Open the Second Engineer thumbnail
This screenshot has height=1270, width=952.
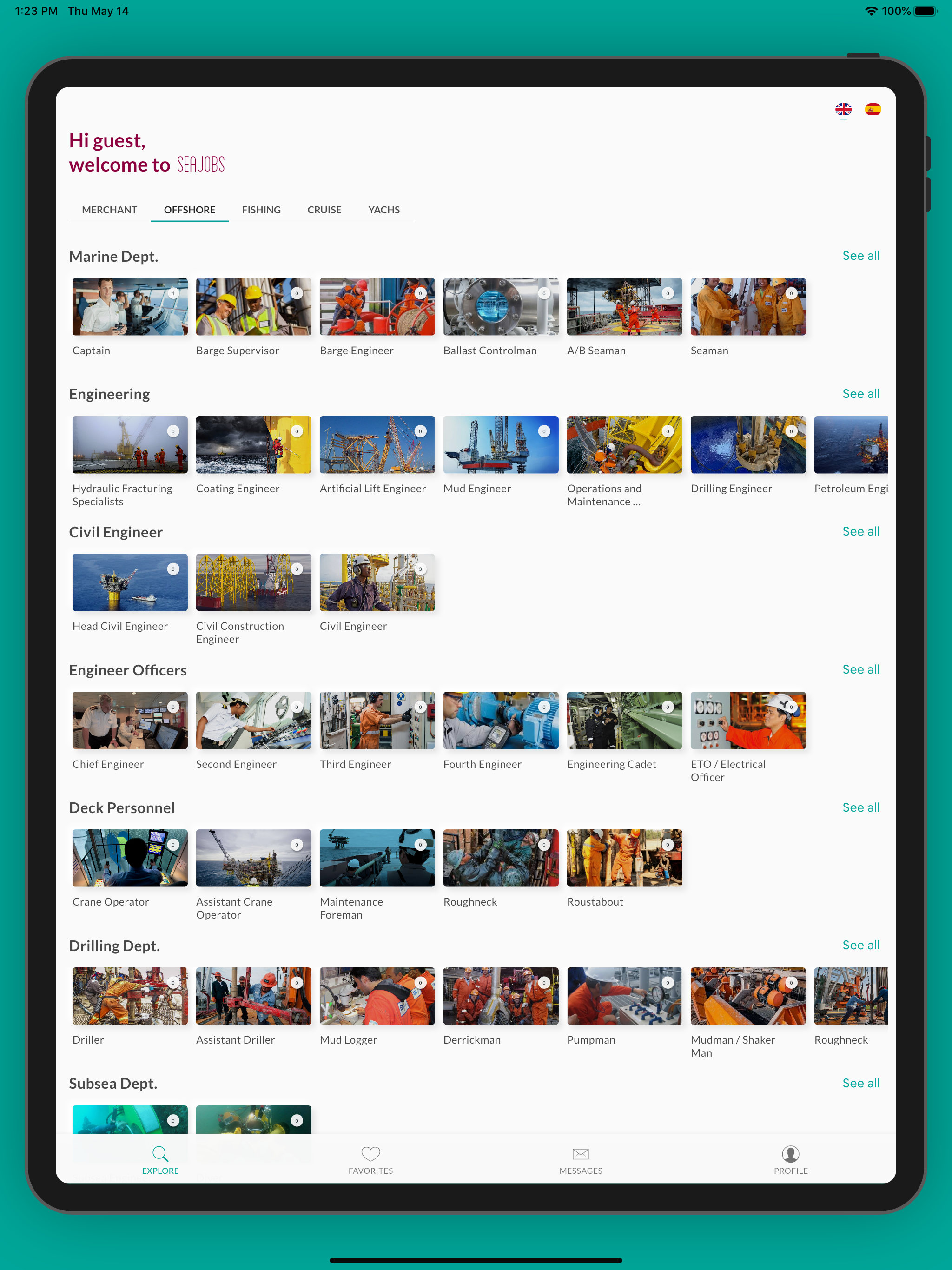click(x=253, y=720)
